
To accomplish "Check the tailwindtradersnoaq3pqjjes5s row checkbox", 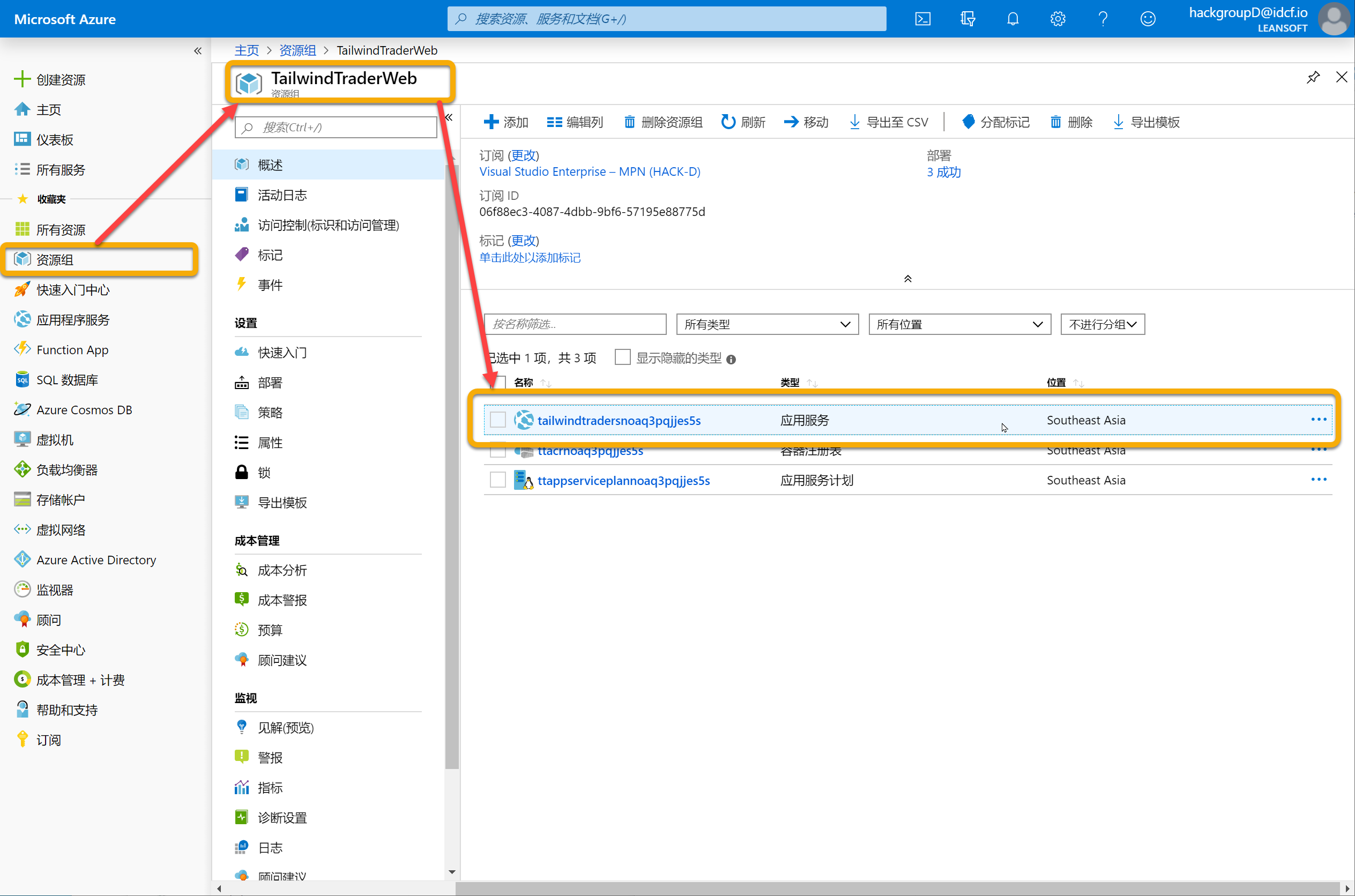I will [498, 420].
